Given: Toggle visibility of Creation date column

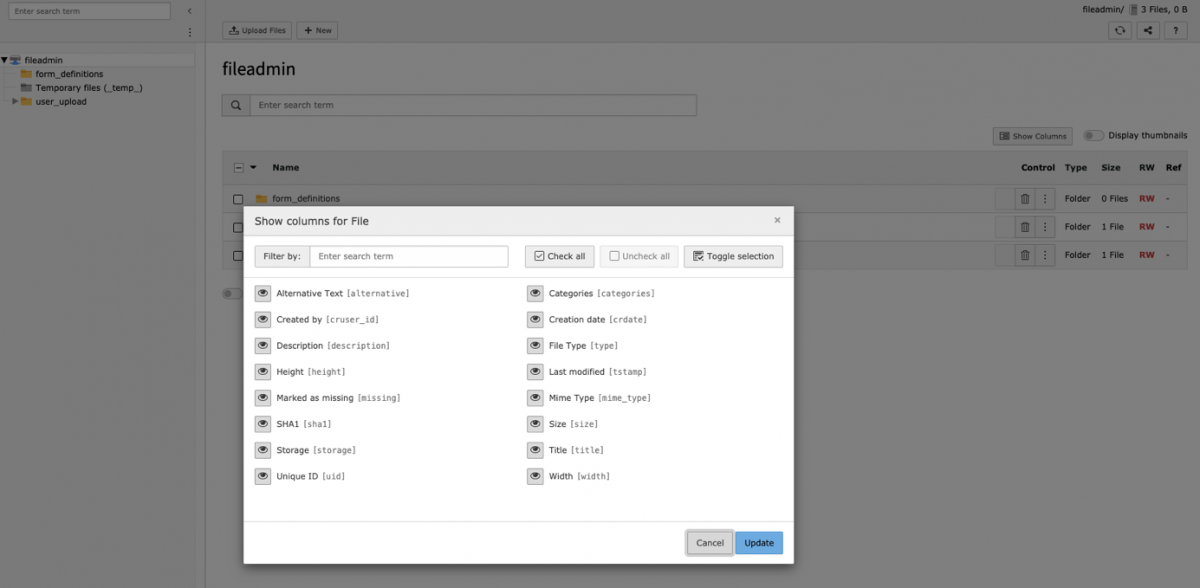Looking at the screenshot, I should 536,319.
